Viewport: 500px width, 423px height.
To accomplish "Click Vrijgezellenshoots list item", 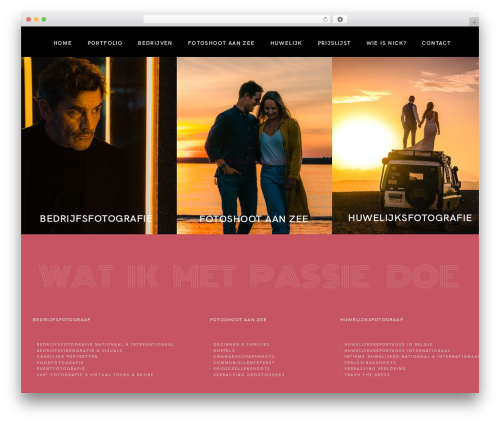I will point(240,368).
